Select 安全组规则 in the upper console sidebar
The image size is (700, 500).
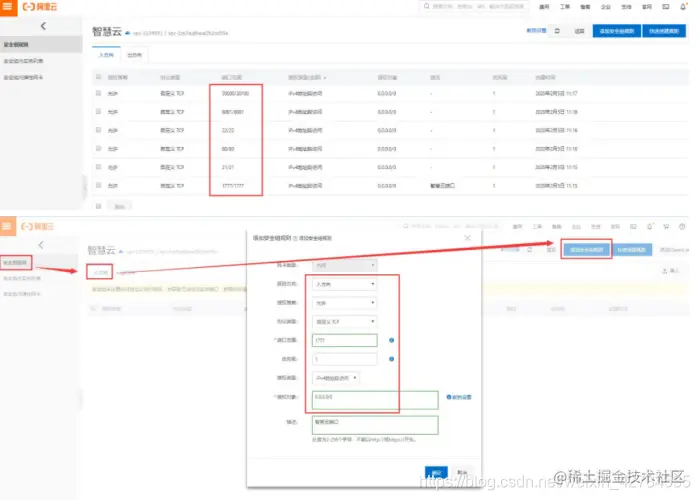pyautogui.click(x=41, y=44)
